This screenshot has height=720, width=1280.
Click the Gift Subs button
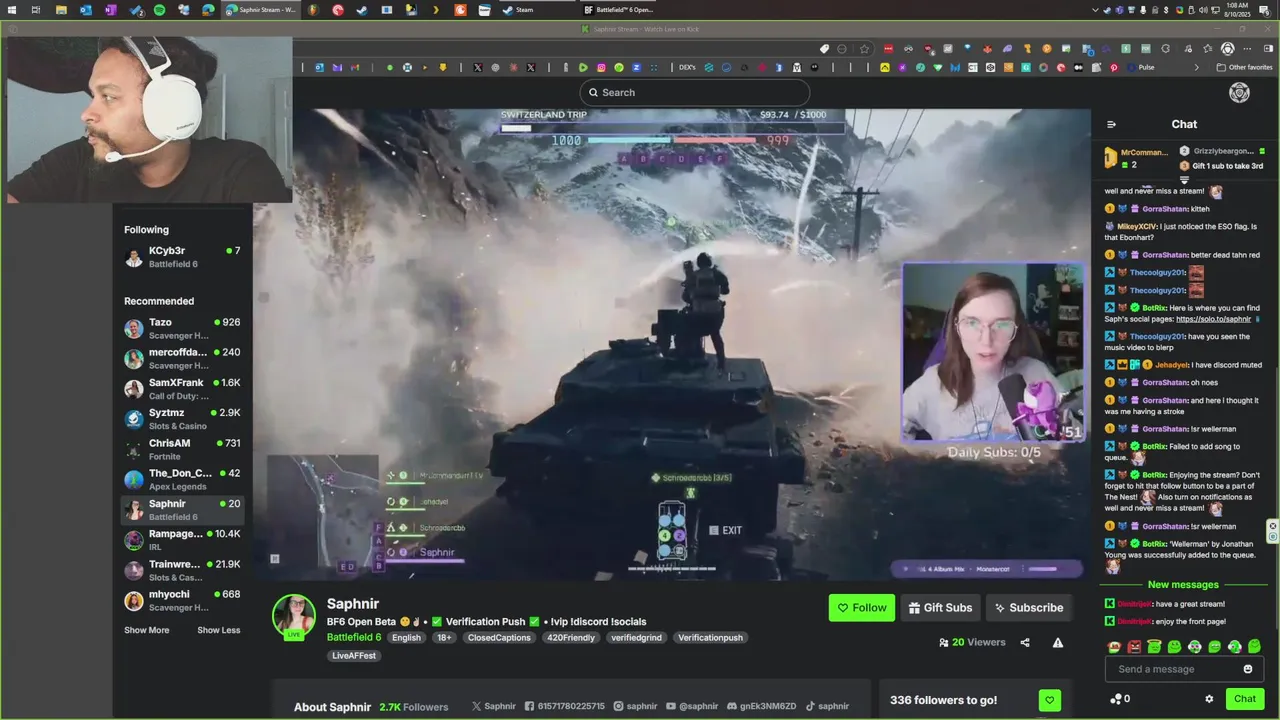(940, 608)
